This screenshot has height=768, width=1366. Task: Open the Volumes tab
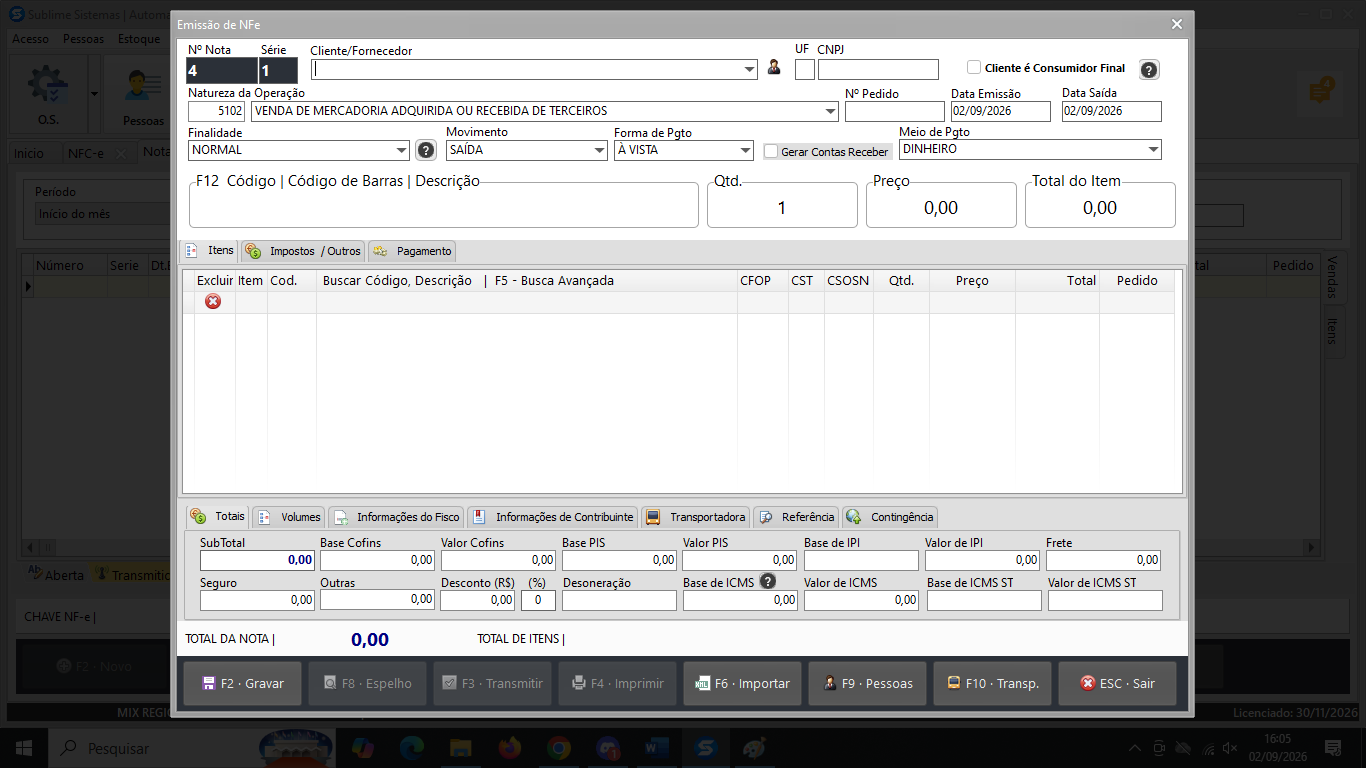point(289,517)
